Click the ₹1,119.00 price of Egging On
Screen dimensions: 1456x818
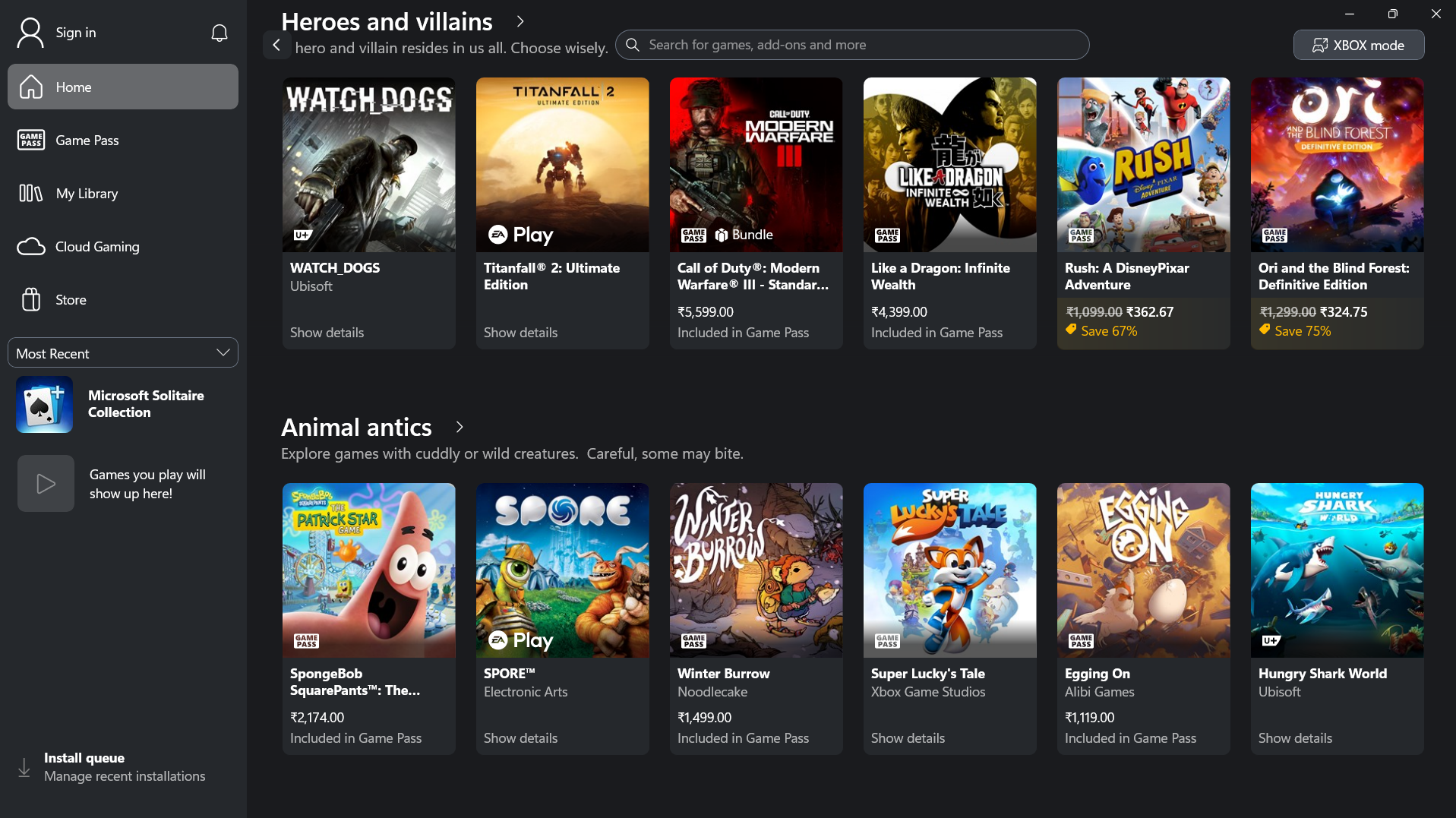[1090, 718]
